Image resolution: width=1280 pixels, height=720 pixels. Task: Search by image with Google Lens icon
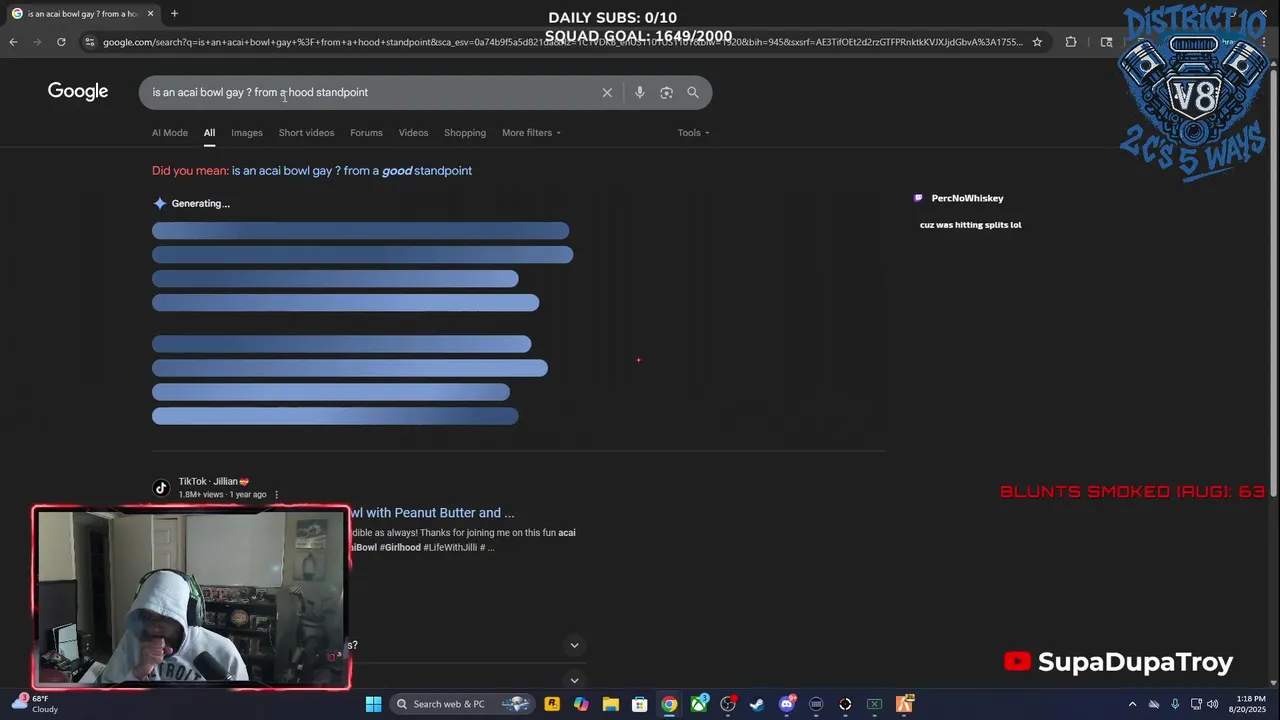point(666,92)
